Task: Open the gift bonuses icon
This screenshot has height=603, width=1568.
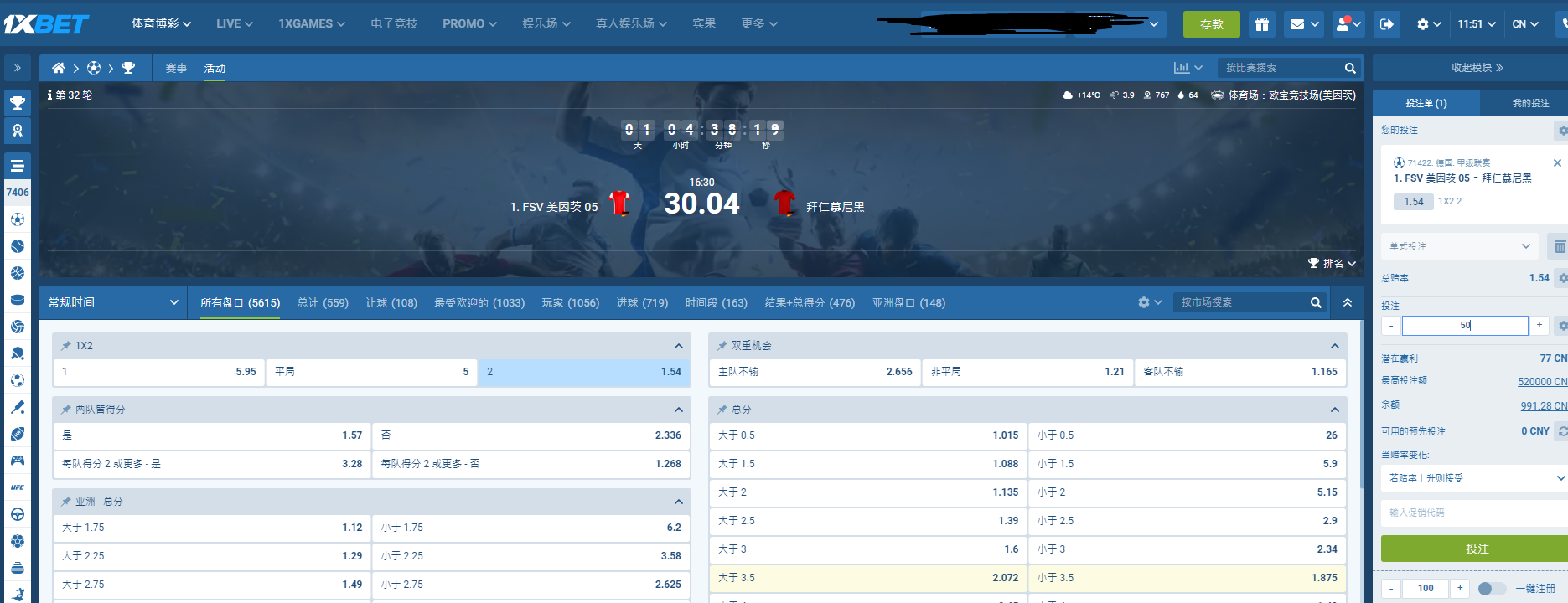Action: point(1261,24)
